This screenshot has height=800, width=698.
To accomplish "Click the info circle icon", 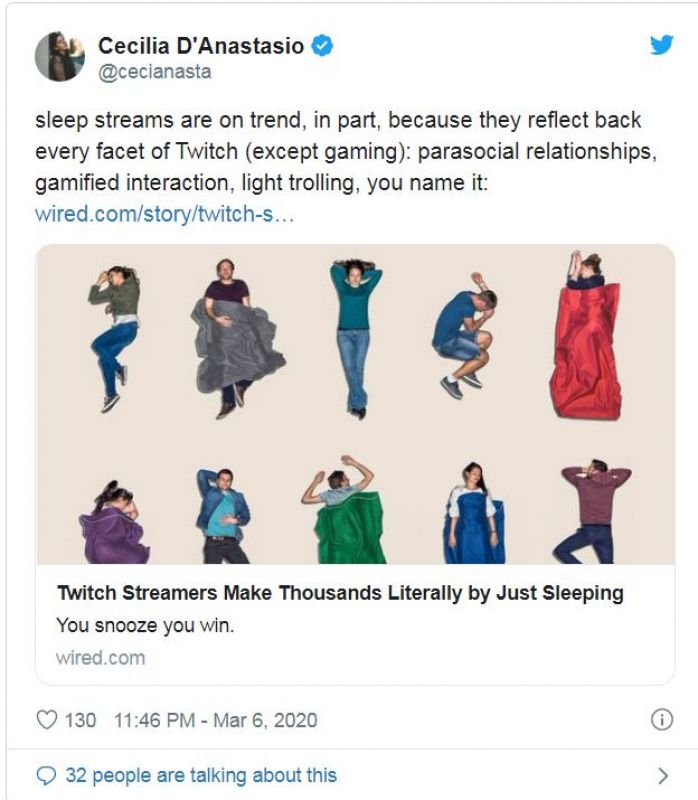I will [x=660, y=719].
